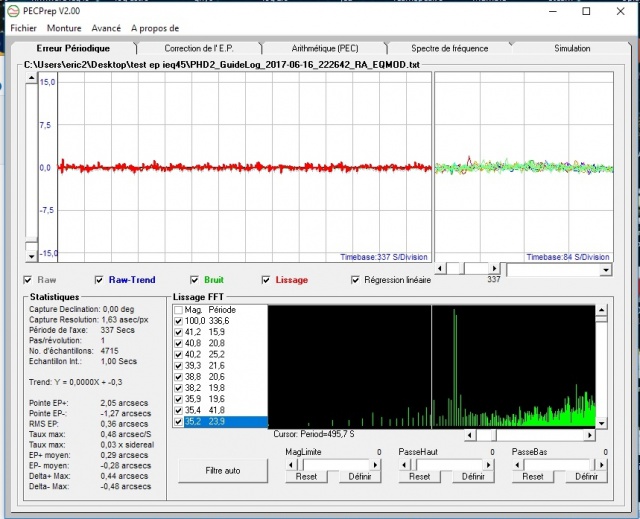Screen dimensions: 640x519
Task: Click PasseHaut slider left arrow
Action: [x=404, y=464]
